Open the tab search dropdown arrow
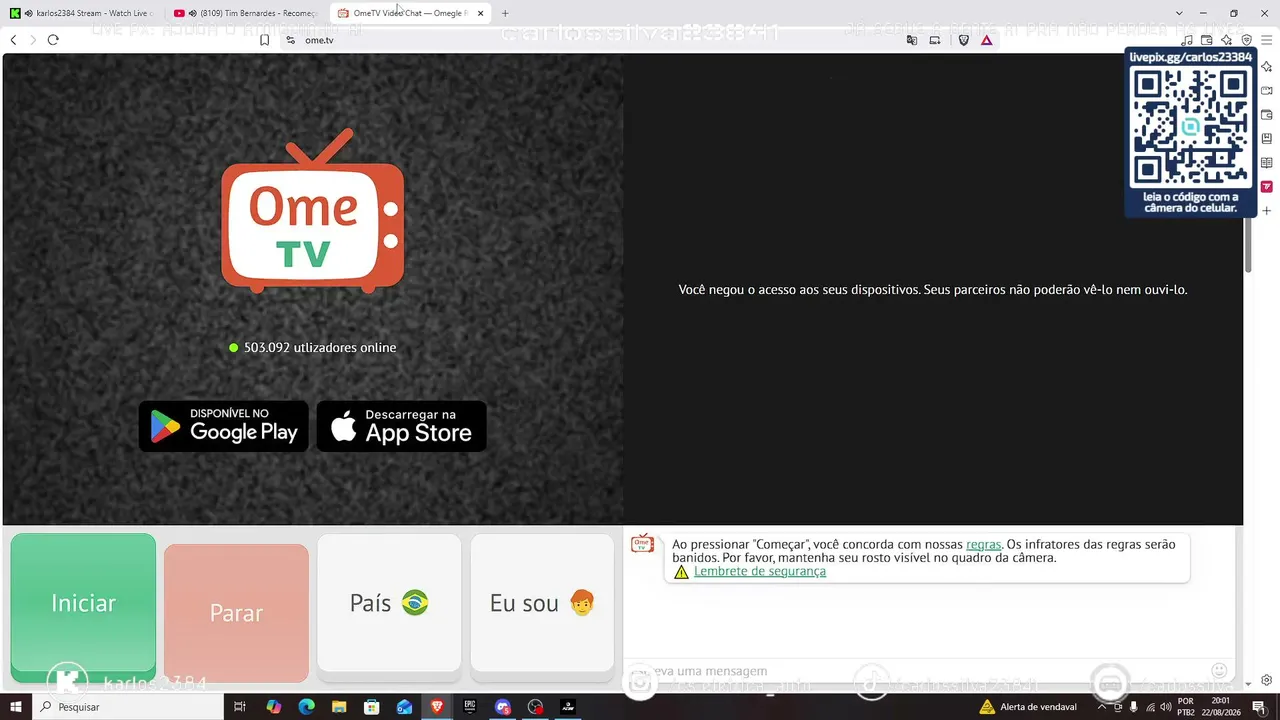Screen dimensions: 1280x720 click(x=1179, y=13)
